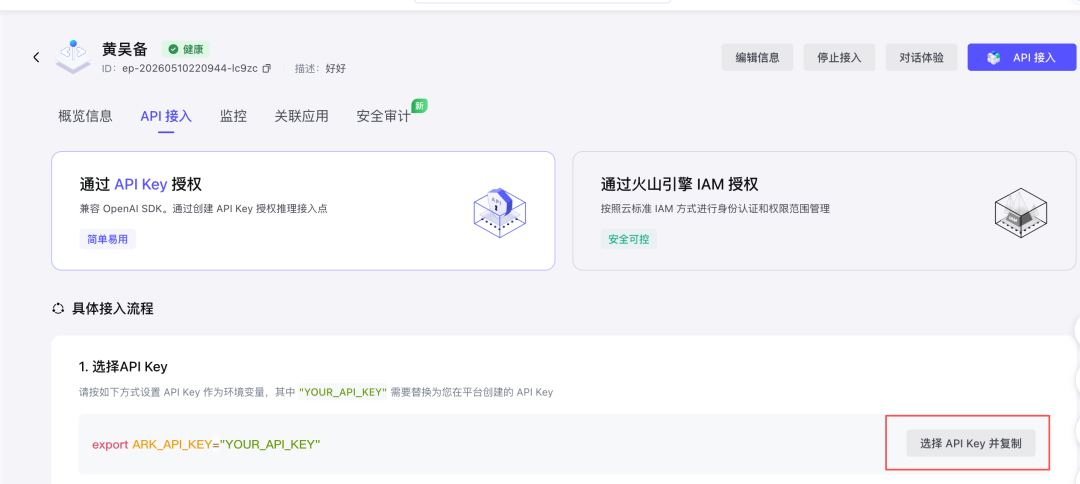Click the green 新 badge on 安全审计
The height and width of the screenshot is (484, 1080).
click(x=419, y=105)
